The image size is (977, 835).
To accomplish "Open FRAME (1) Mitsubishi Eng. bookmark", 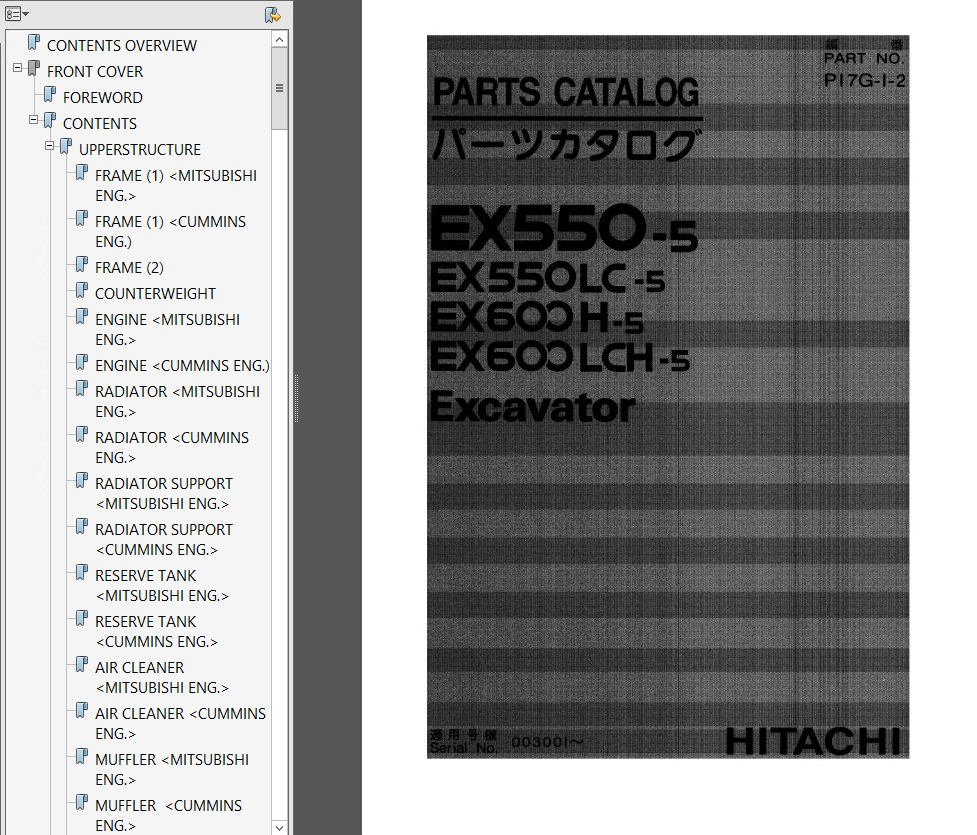I will tap(176, 186).
